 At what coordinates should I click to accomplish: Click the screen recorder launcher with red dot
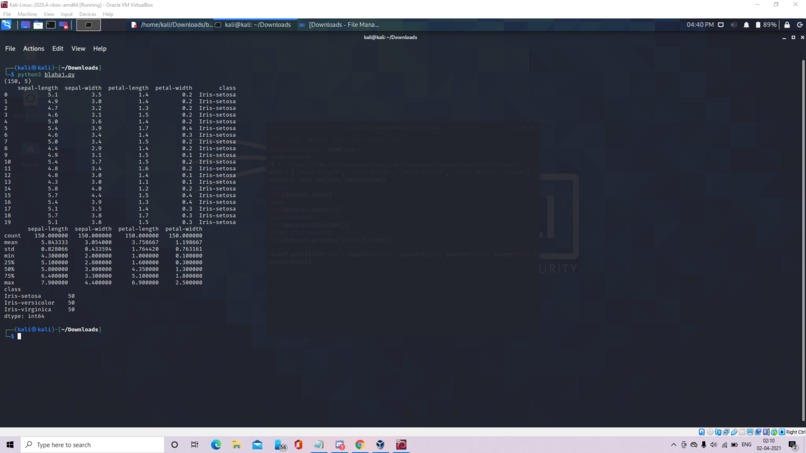click(64, 25)
